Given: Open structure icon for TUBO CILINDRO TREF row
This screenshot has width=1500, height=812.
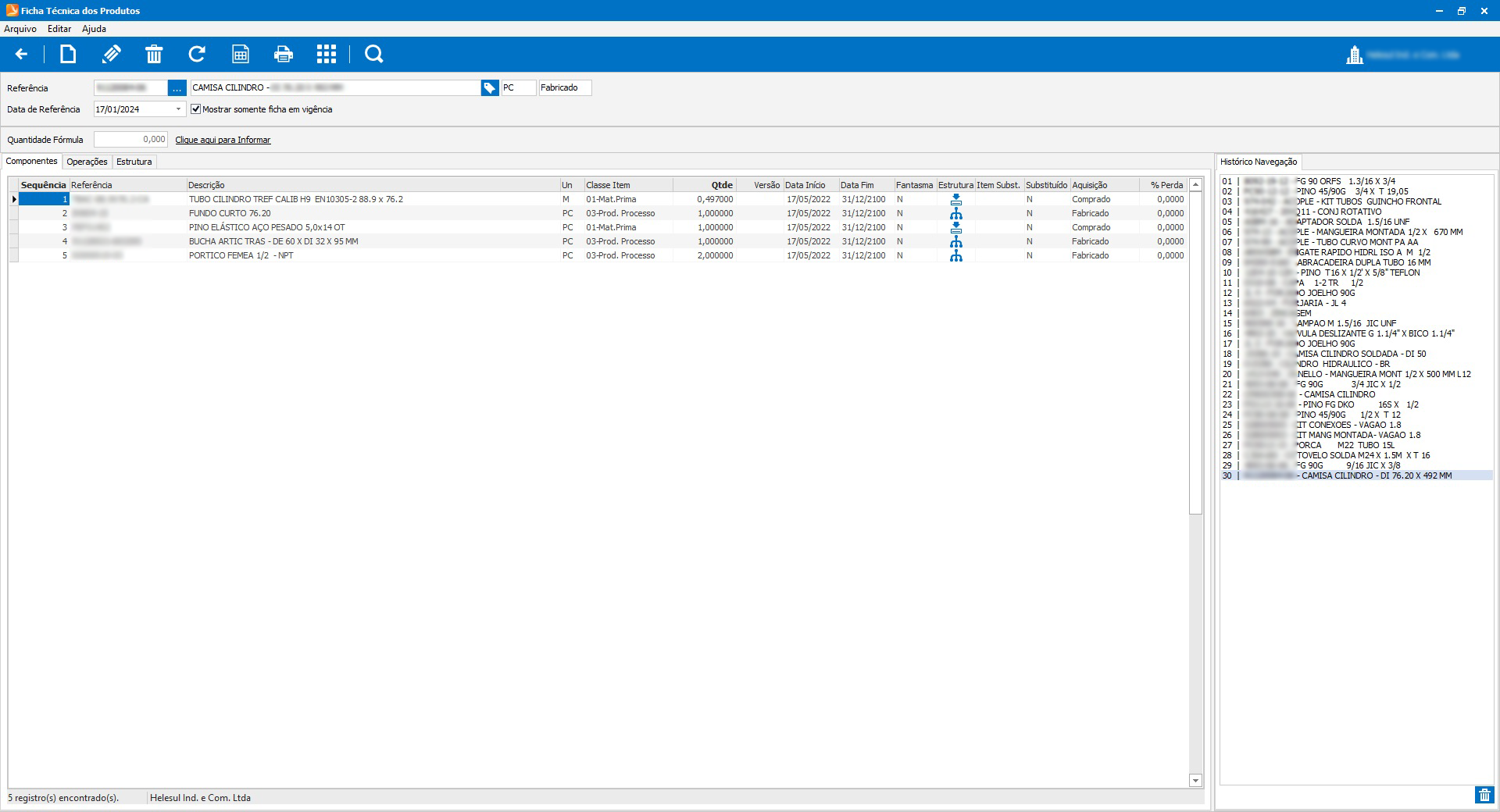Looking at the screenshot, I should point(955,199).
